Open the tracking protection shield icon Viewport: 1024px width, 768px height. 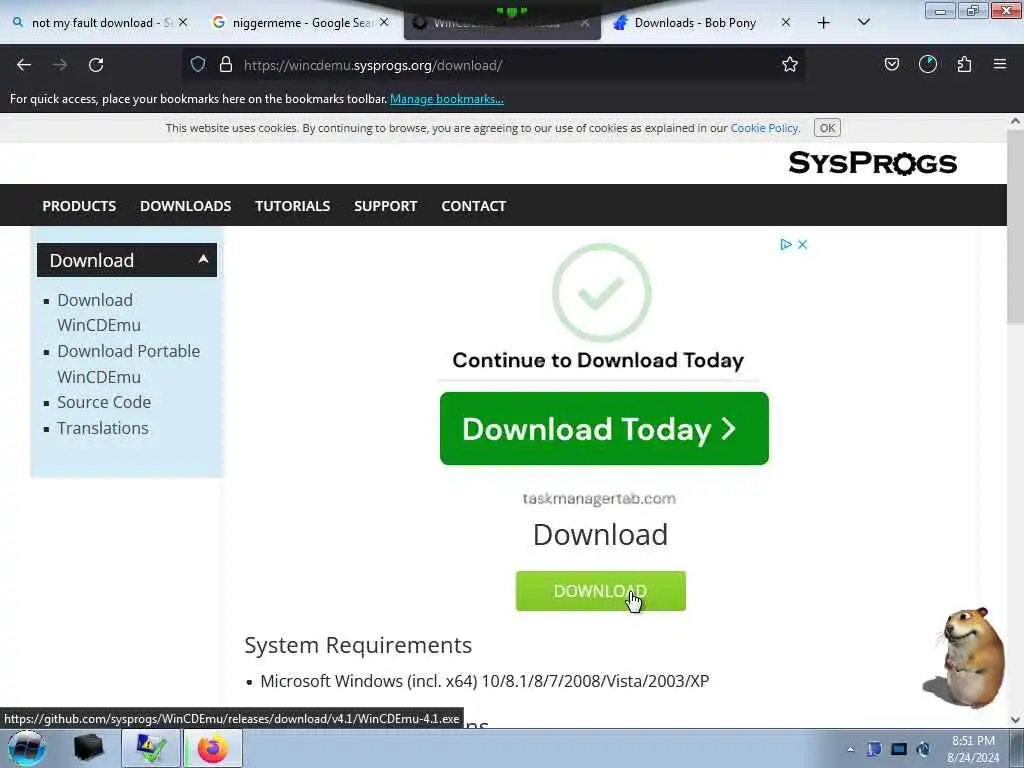(198, 64)
